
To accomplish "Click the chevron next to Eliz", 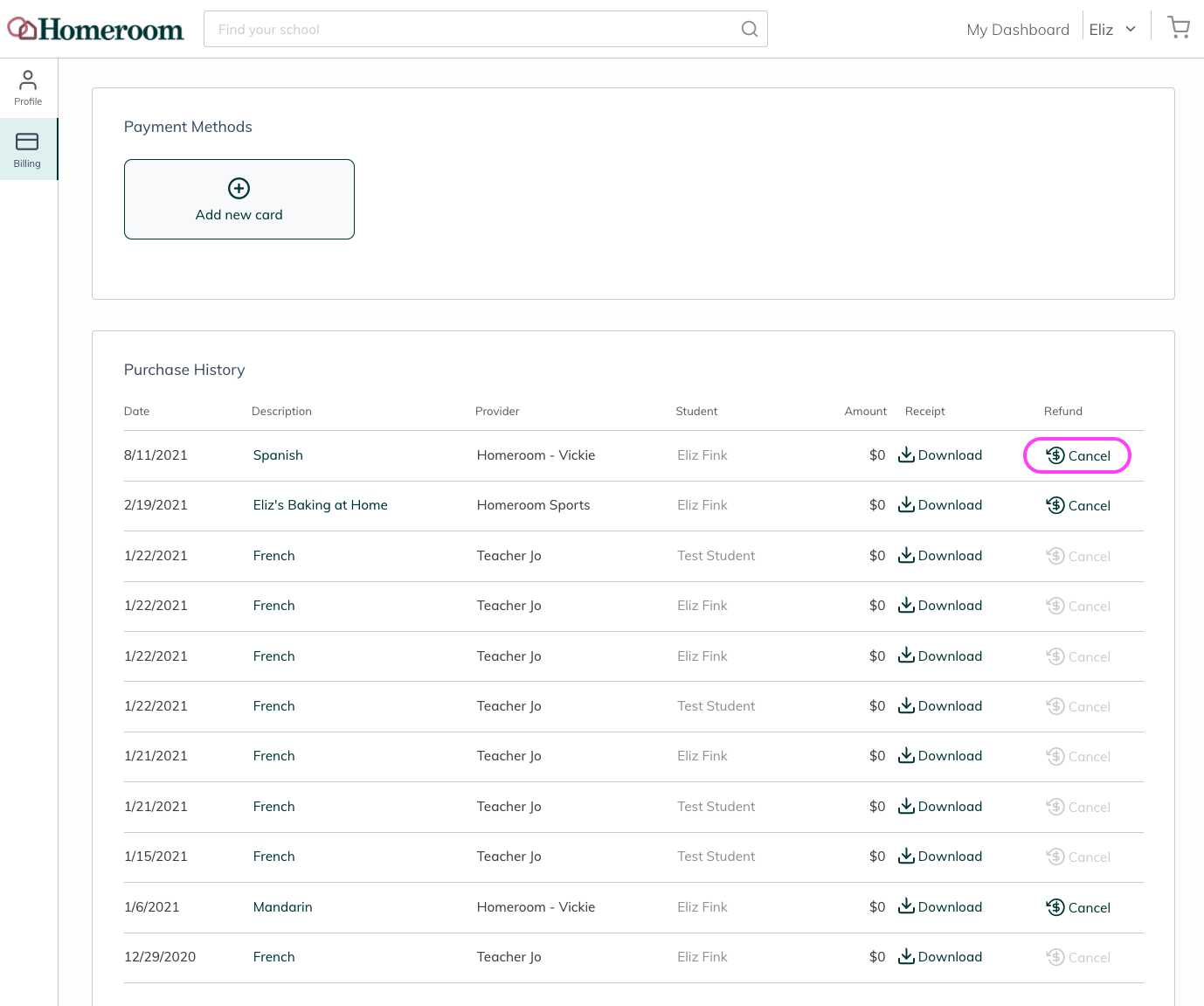I will pyautogui.click(x=1131, y=29).
